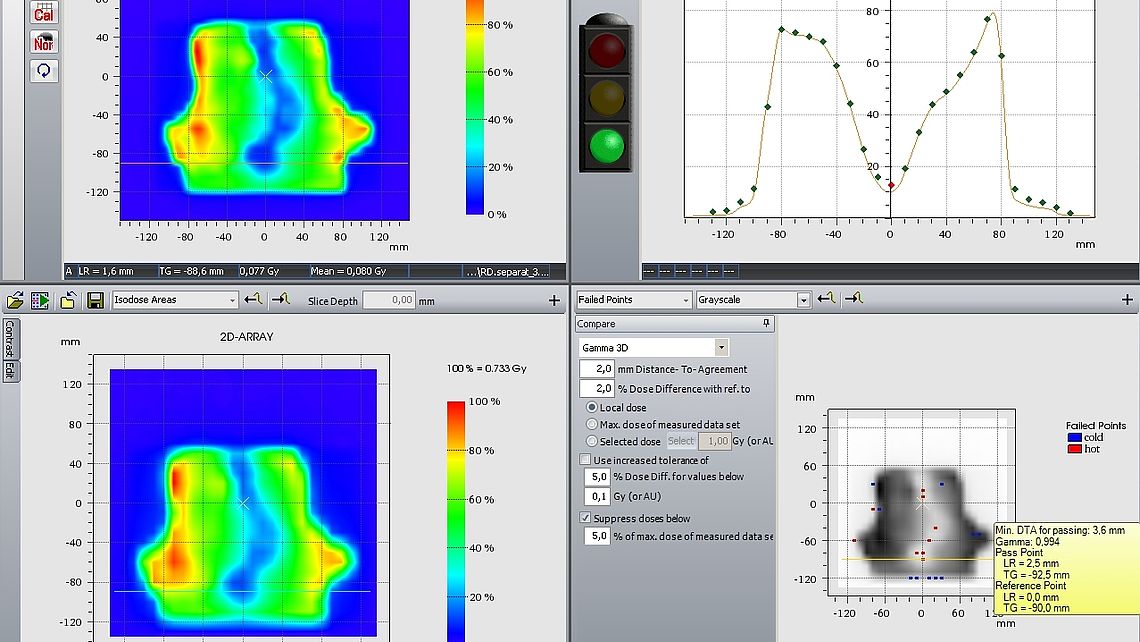Open a file with the open-file toolbar icon
The image size is (1140, 642).
pos(18,300)
